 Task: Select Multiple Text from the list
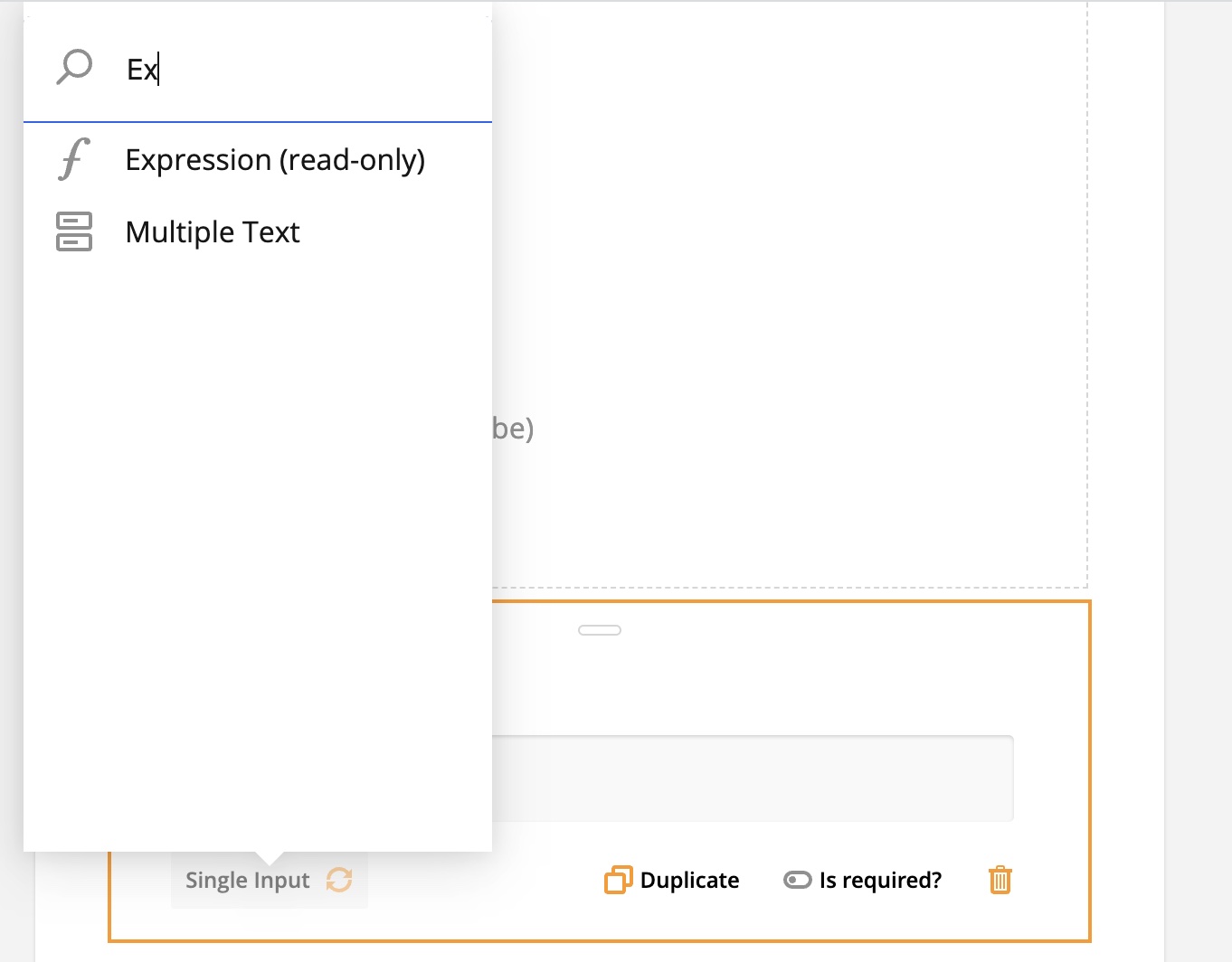click(x=213, y=232)
